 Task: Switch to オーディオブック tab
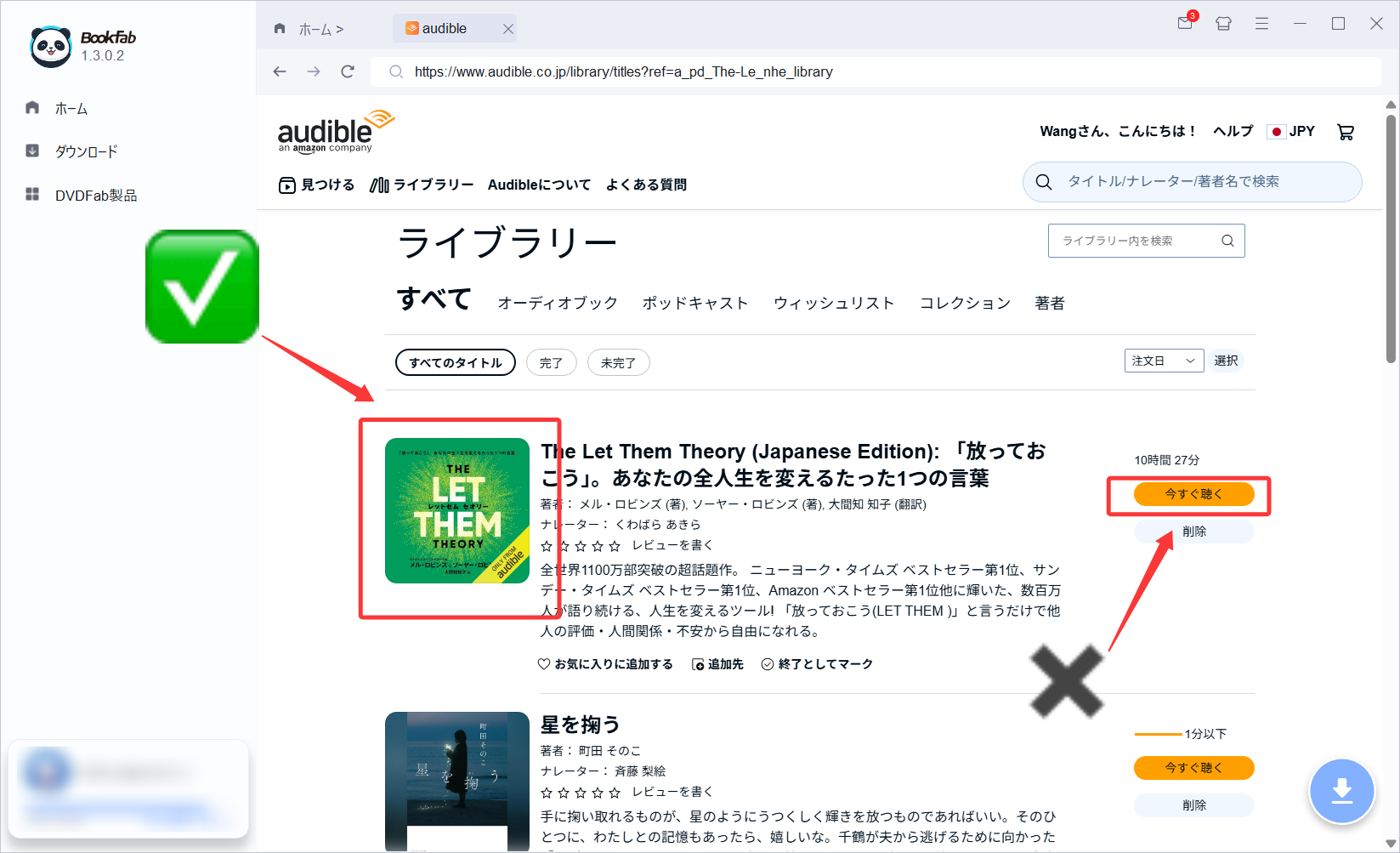coord(558,303)
